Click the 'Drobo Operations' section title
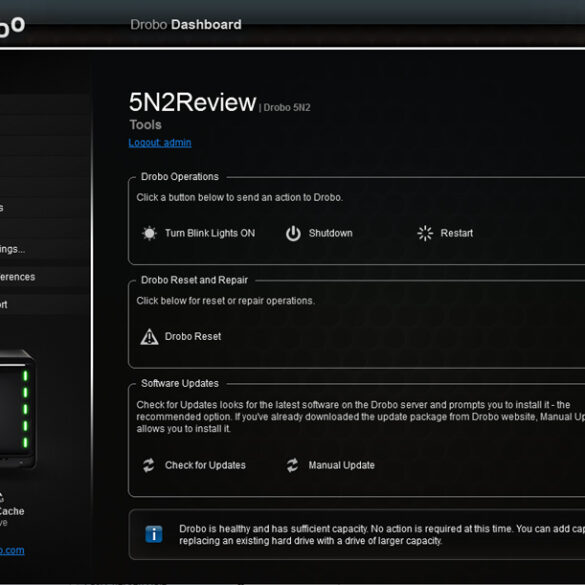This screenshot has height=585, width=585. tap(180, 176)
